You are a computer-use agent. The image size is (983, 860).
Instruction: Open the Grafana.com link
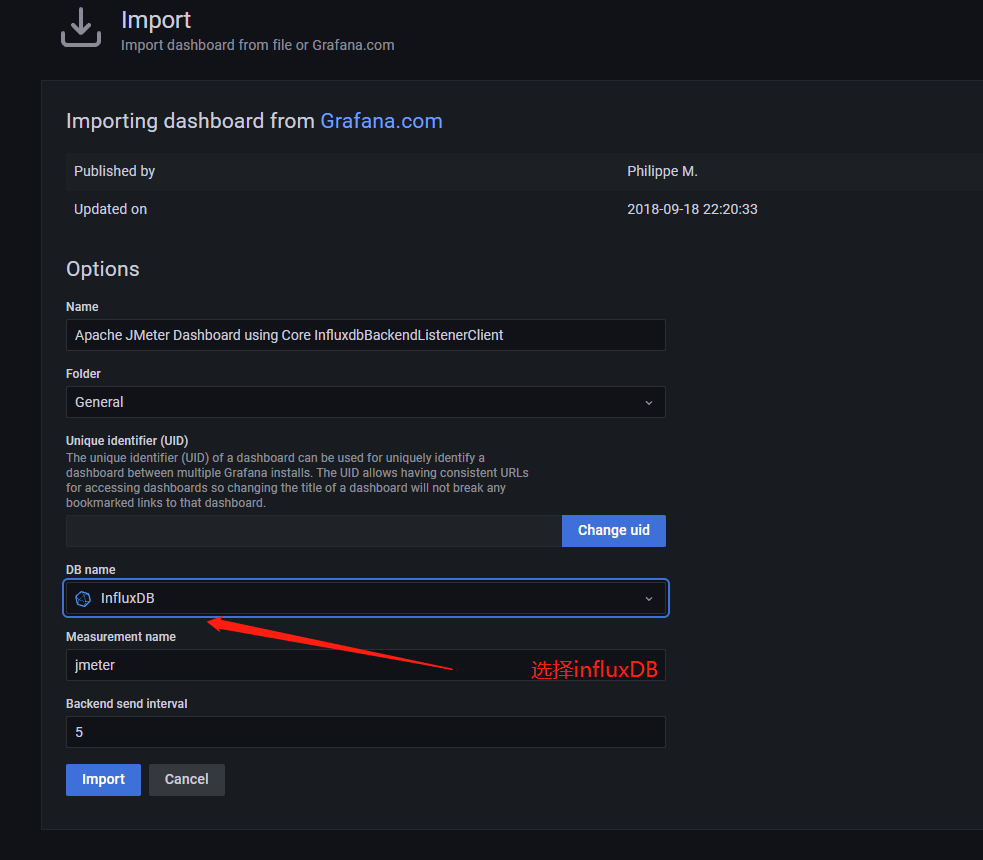click(x=381, y=120)
